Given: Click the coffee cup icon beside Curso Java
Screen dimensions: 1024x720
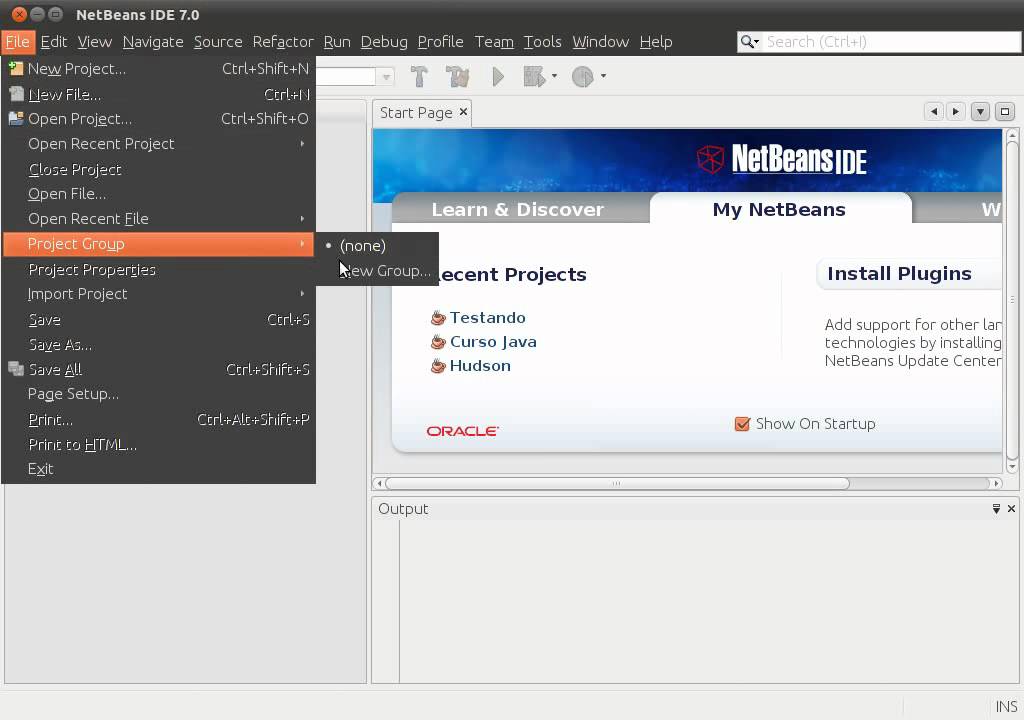Looking at the screenshot, I should point(438,342).
